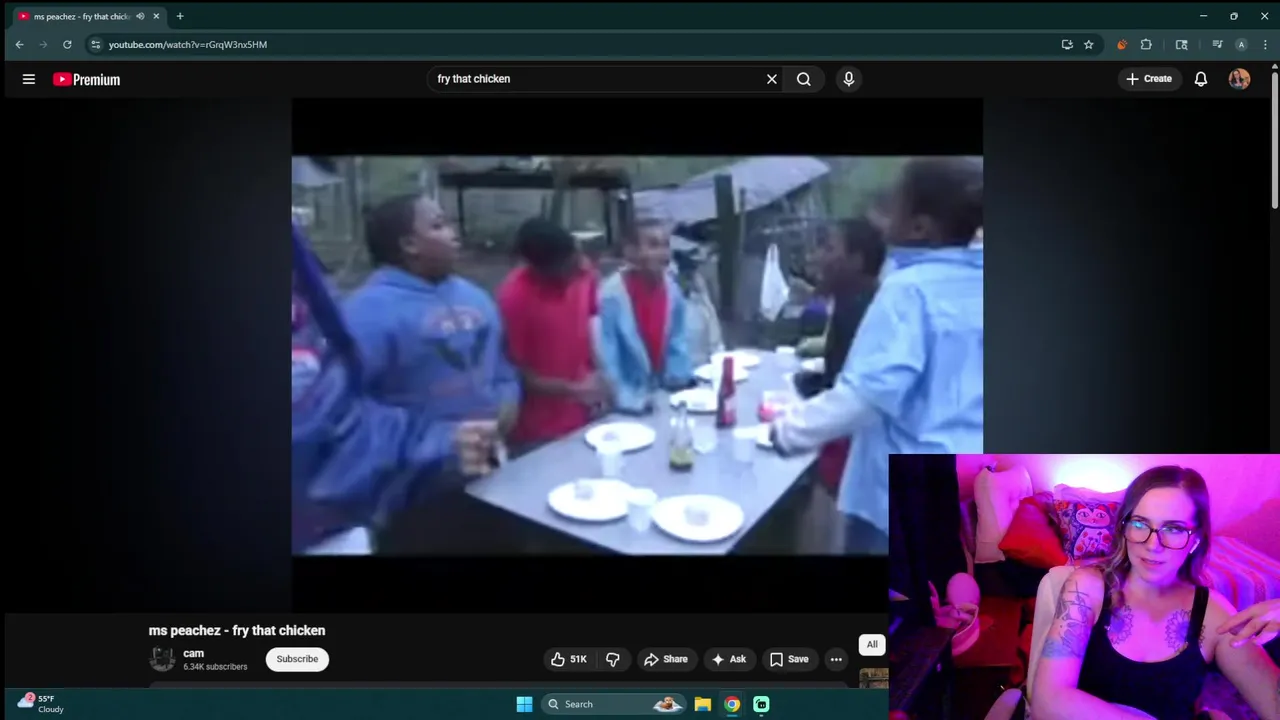The height and width of the screenshot is (720, 1280).
Task: Open the YouTube account avatar menu
Action: (1239, 79)
